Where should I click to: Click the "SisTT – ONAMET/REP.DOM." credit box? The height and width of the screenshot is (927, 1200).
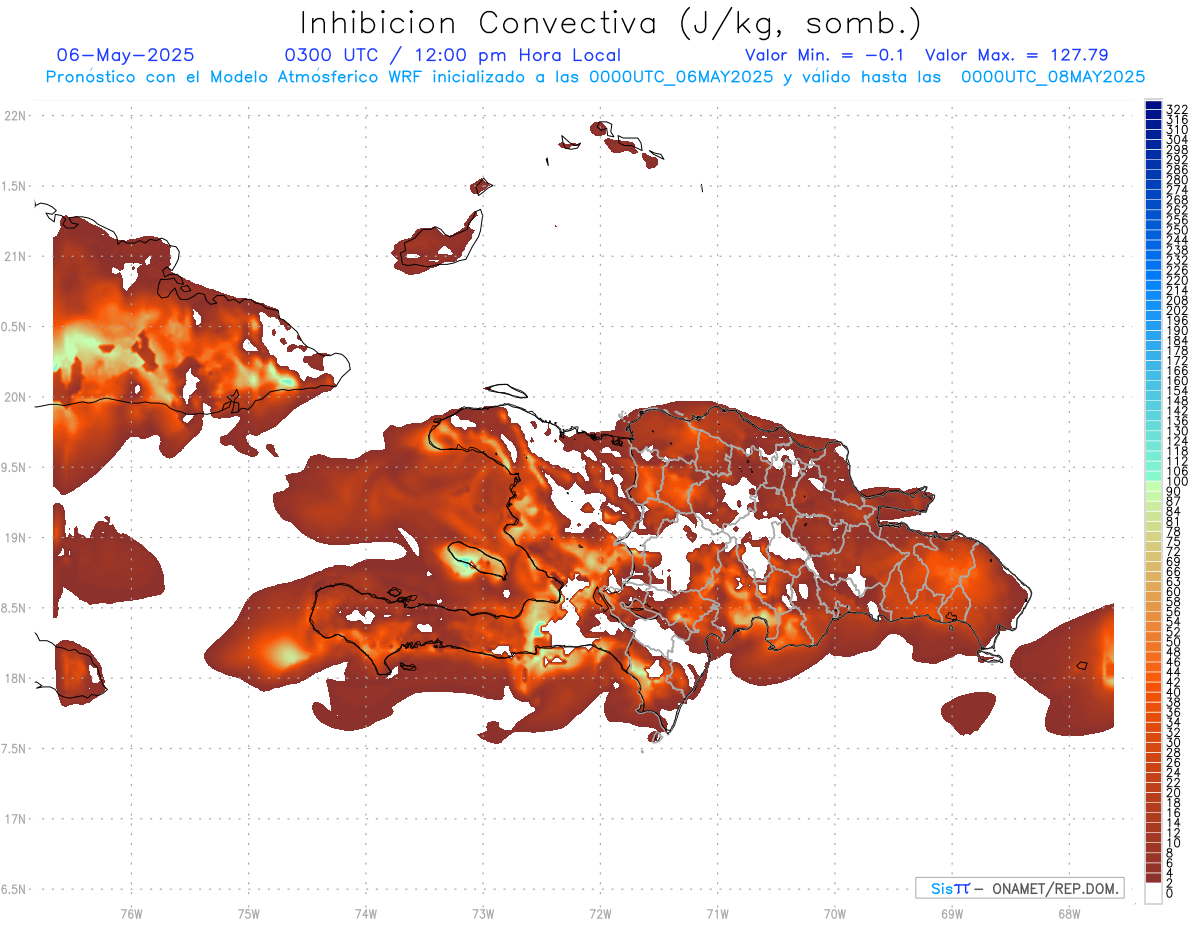(x=1019, y=888)
